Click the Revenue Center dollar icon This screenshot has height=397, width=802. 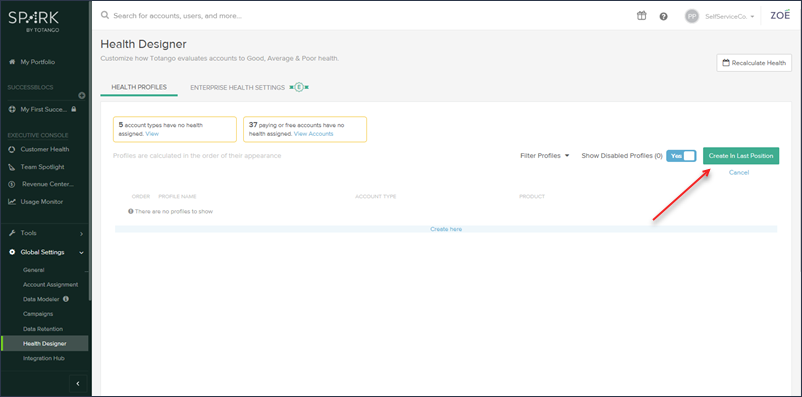coord(12,184)
